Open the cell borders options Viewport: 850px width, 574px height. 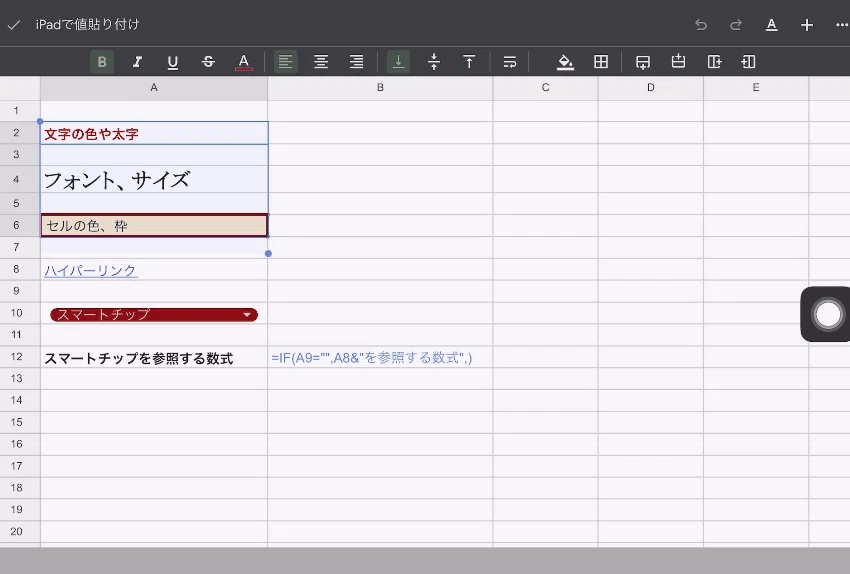[601, 62]
